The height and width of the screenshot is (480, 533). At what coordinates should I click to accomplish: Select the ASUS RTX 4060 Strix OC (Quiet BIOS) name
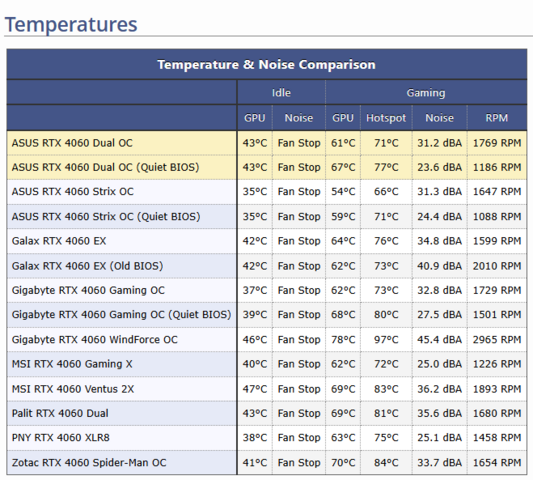106,217
